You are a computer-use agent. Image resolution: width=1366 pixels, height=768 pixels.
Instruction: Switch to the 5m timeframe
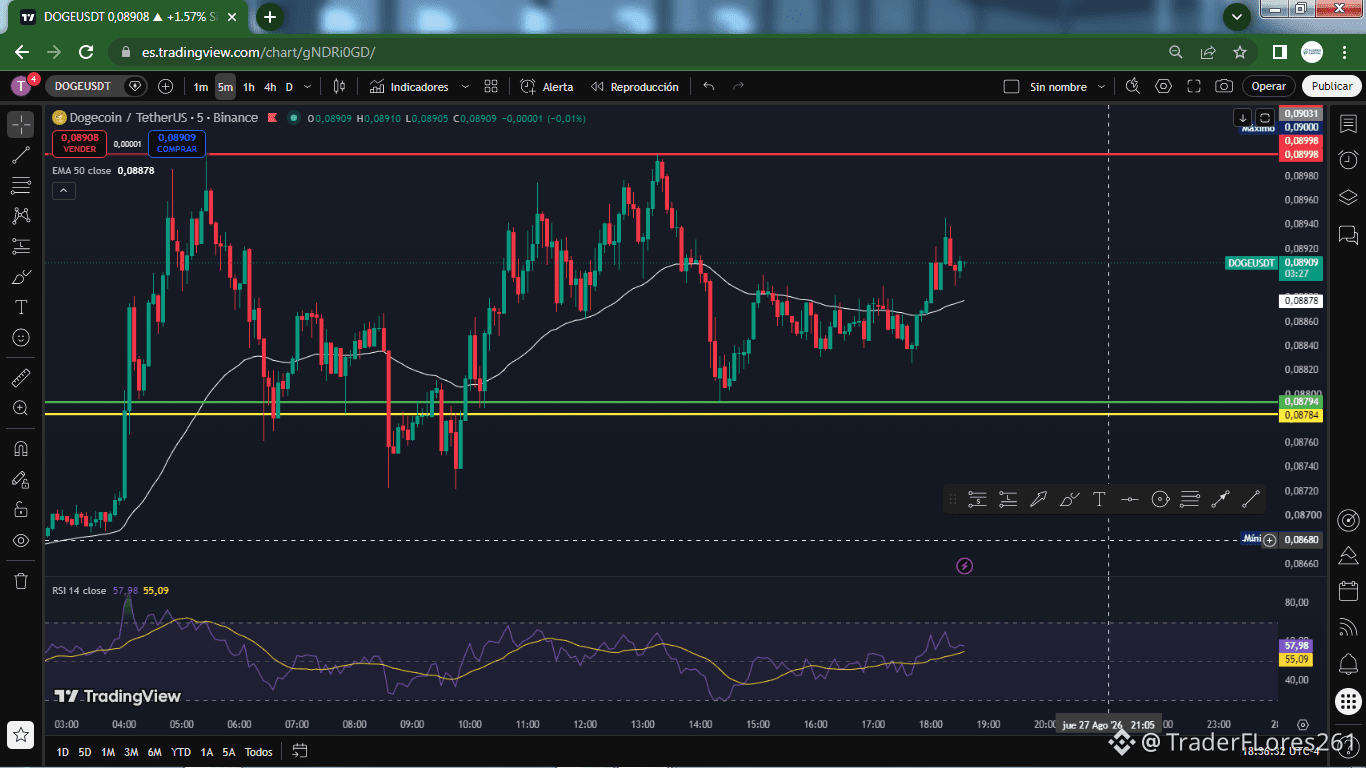pyautogui.click(x=225, y=87)
